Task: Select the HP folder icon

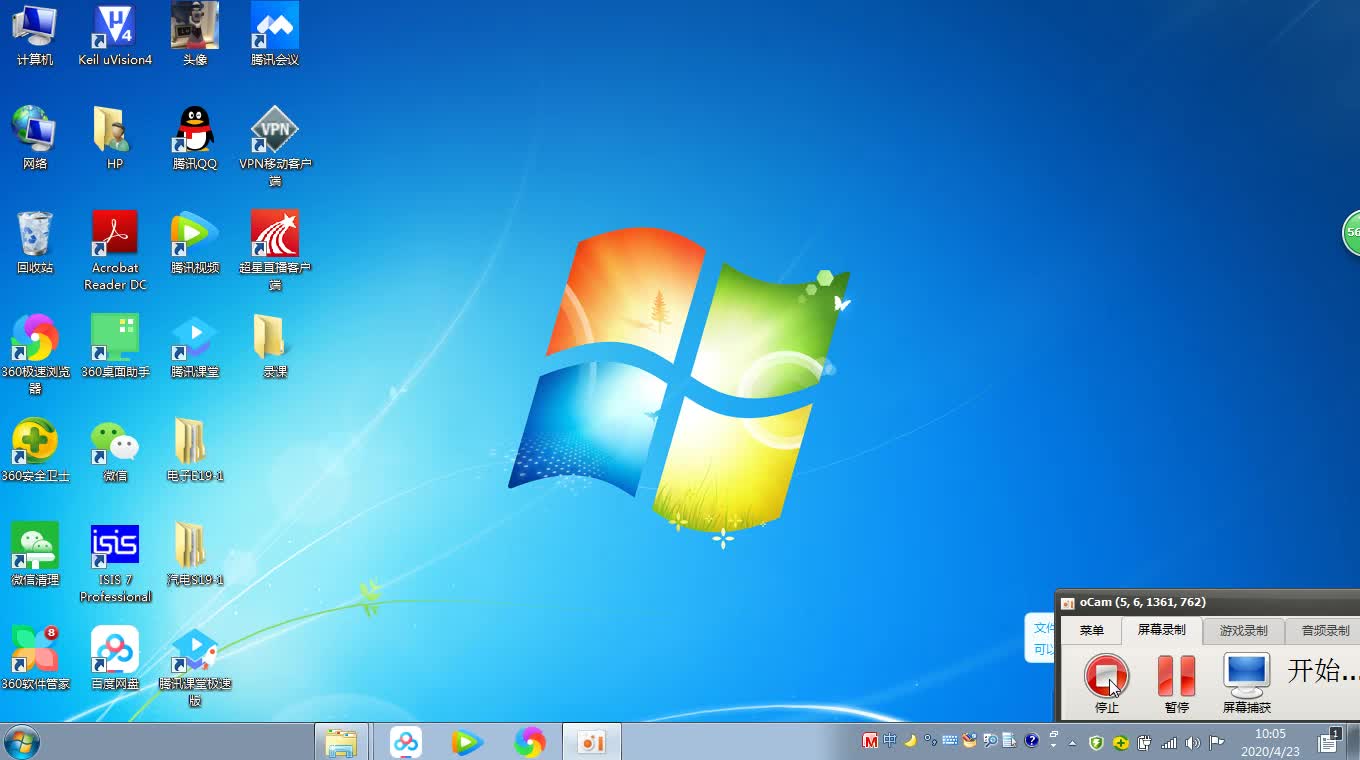Action: 115,138
